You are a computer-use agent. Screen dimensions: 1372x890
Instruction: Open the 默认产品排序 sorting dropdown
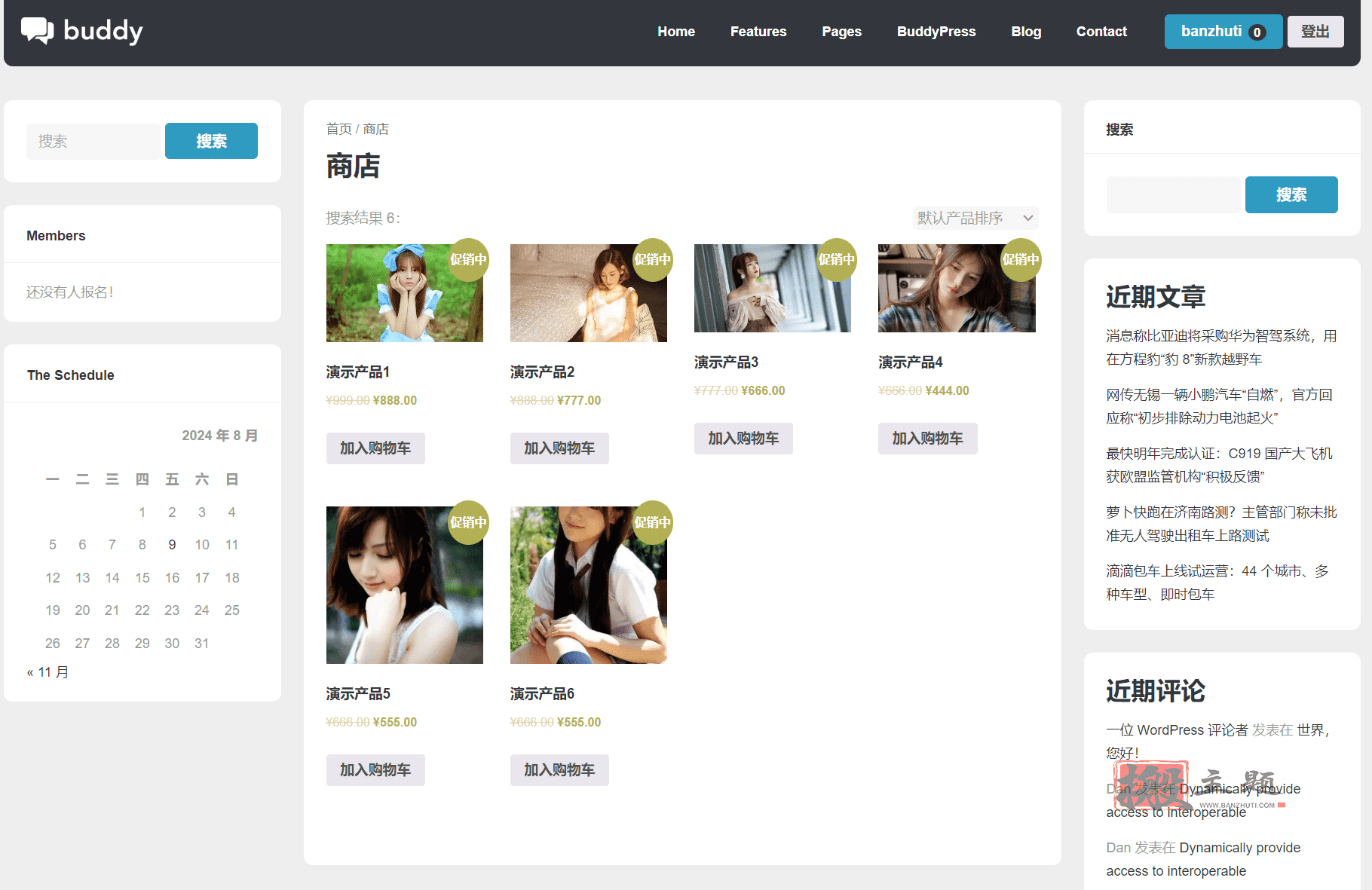pyautogui.click(x=975, y=218)
